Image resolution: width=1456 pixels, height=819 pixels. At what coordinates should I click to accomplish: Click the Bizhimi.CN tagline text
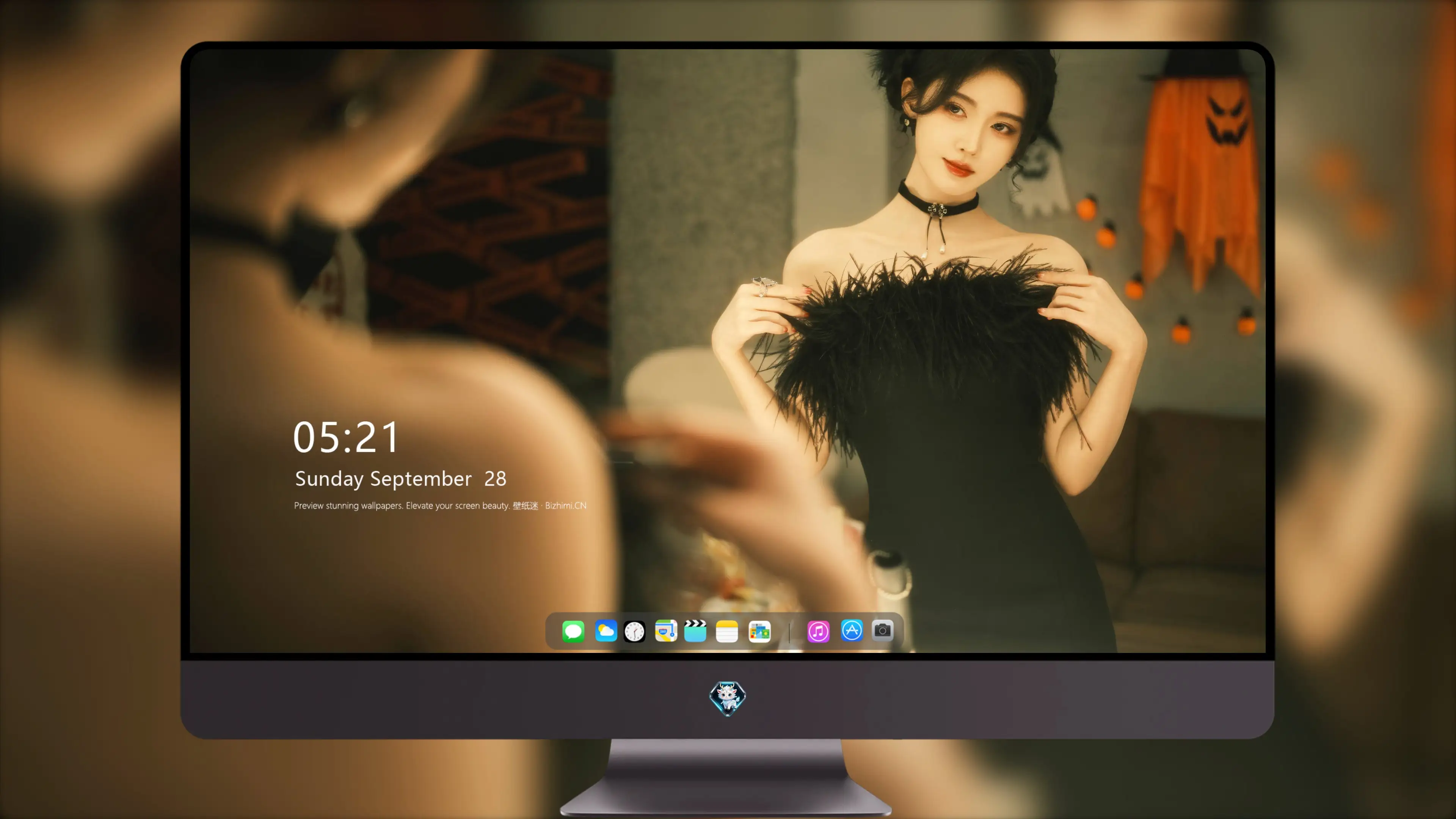[x=440, y=505]
